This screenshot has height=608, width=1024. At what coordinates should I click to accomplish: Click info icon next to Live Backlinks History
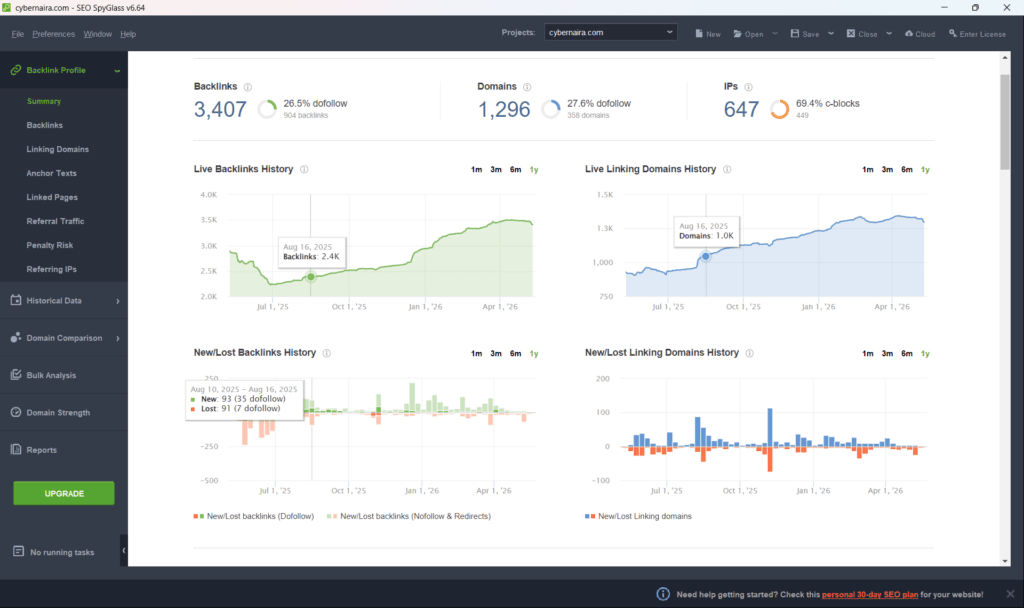click(304, 169)
